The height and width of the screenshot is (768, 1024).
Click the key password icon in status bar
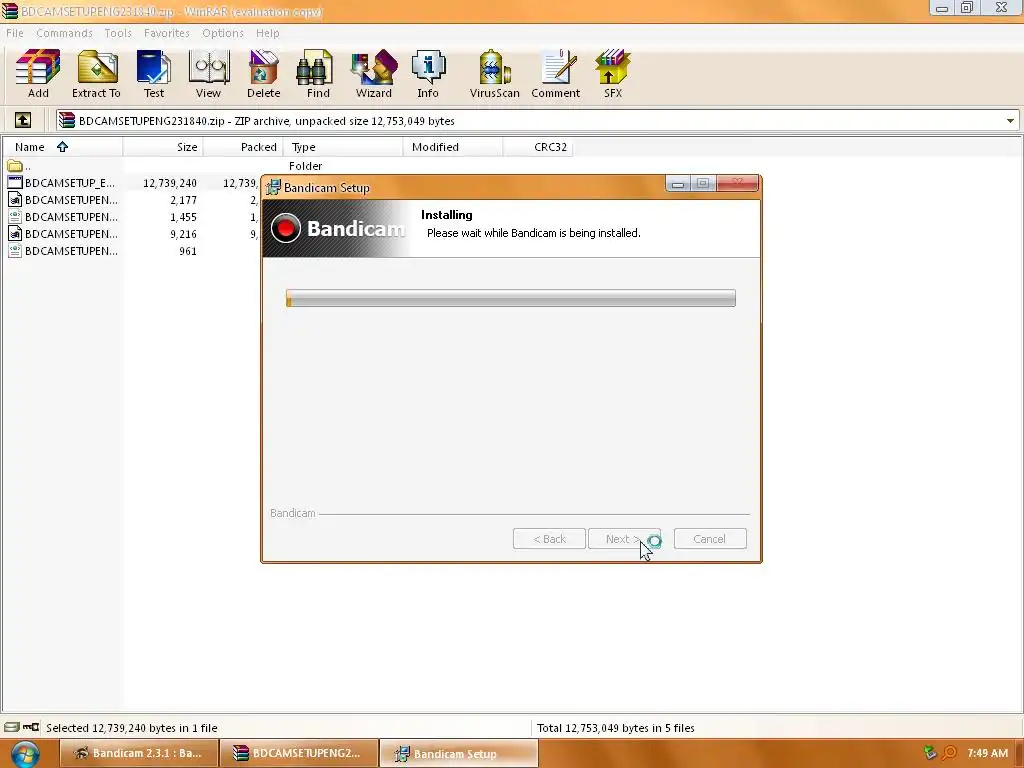[x=31, y=727]
